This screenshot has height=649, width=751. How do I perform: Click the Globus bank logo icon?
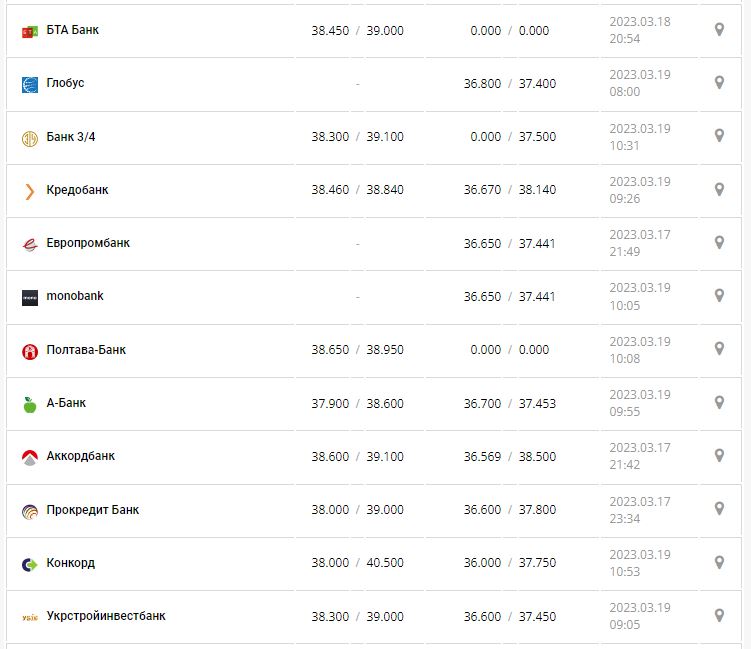29,85
